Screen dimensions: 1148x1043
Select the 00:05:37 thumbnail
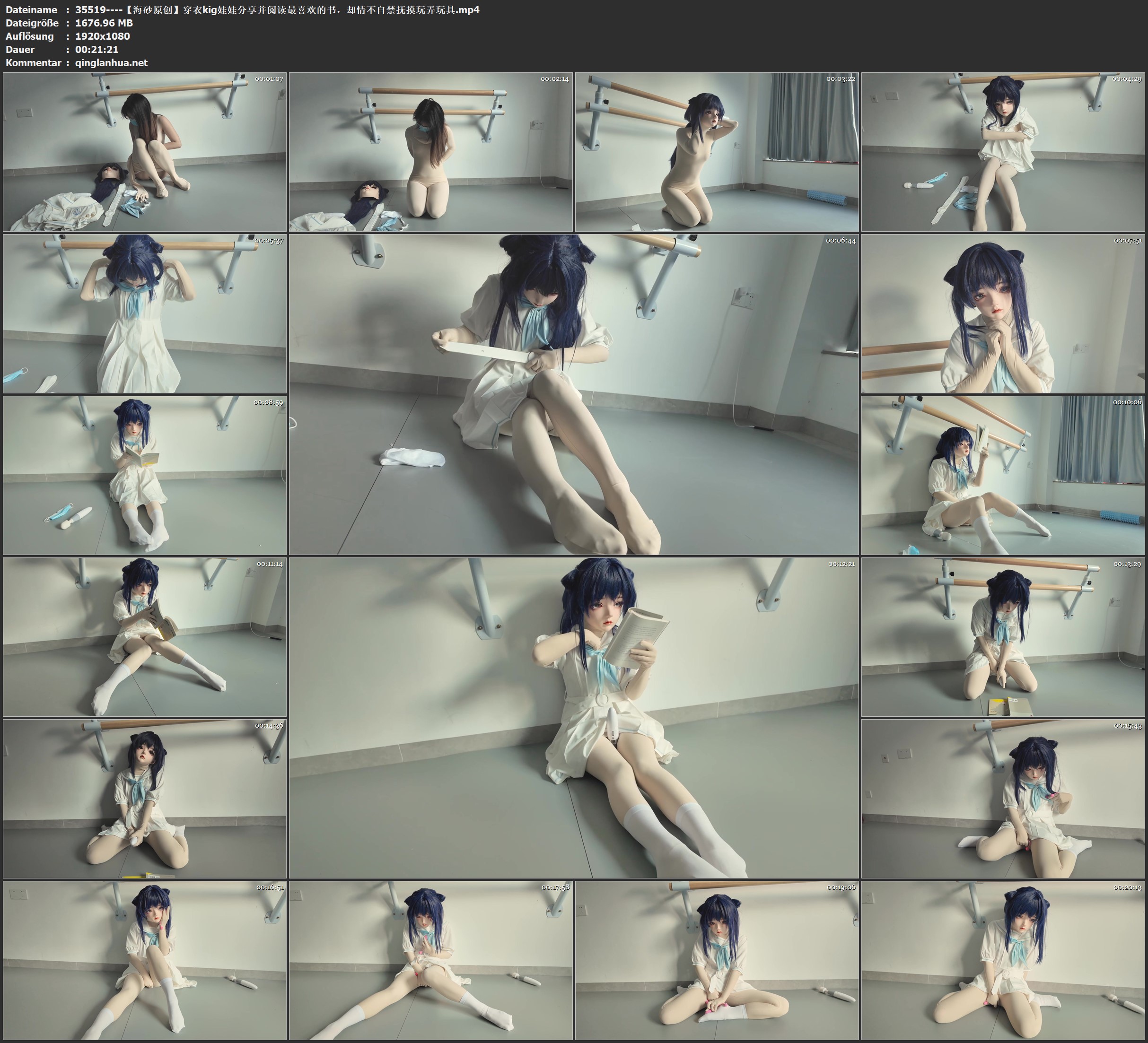click(145, 313)
